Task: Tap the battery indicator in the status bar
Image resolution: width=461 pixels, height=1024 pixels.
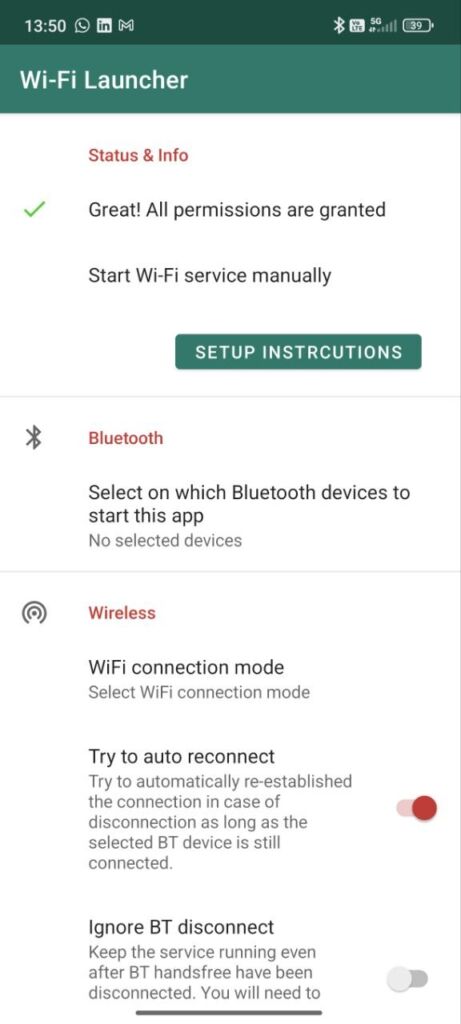Action: point(418,25)
